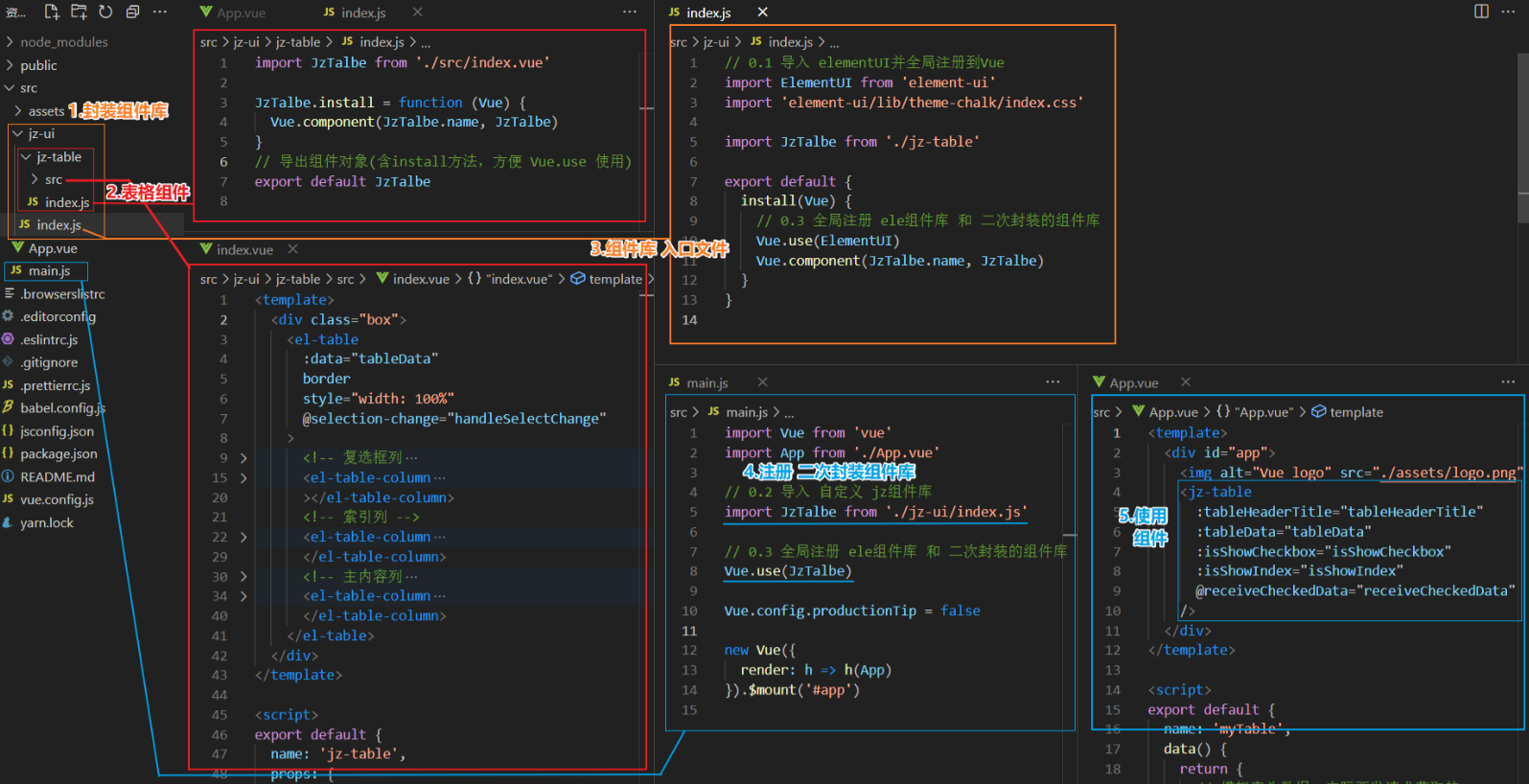Unfold line 9 in the index.vue editor
The width and height of the screenshot is (1529, 784).
(x=243, y=458)
